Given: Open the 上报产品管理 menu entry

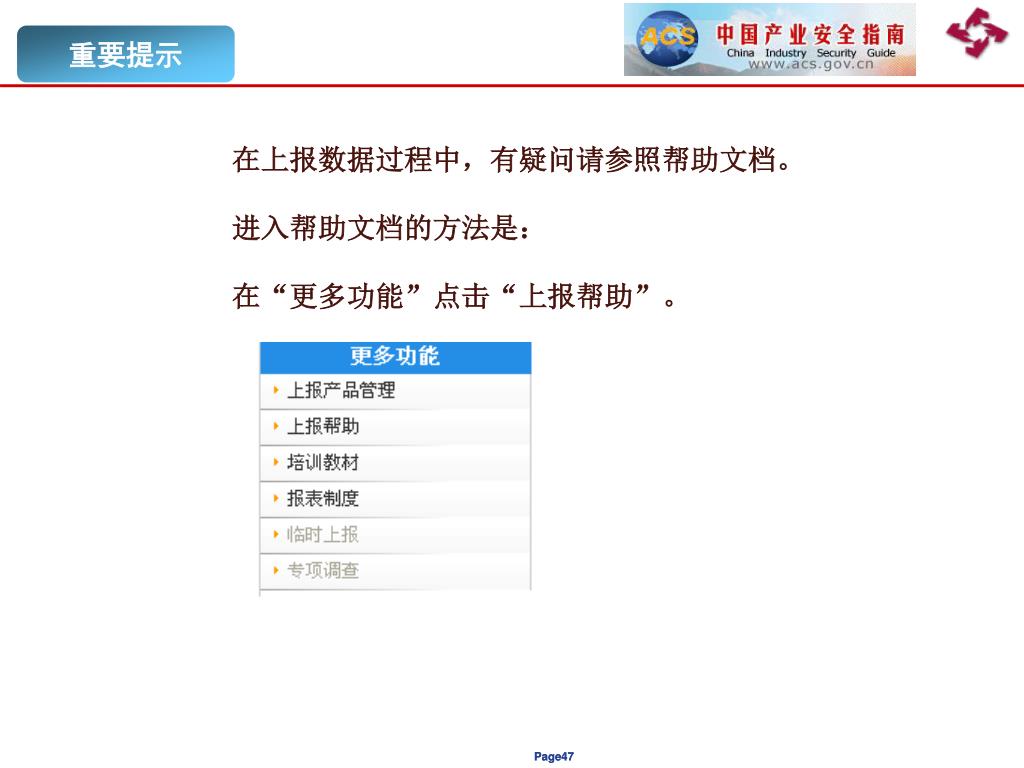Looking at the screenshot, I should point(395,391).
